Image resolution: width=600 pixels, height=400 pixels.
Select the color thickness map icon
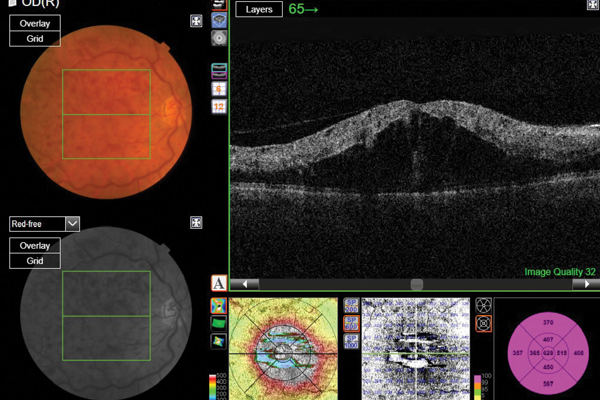[x=219, y=304]
